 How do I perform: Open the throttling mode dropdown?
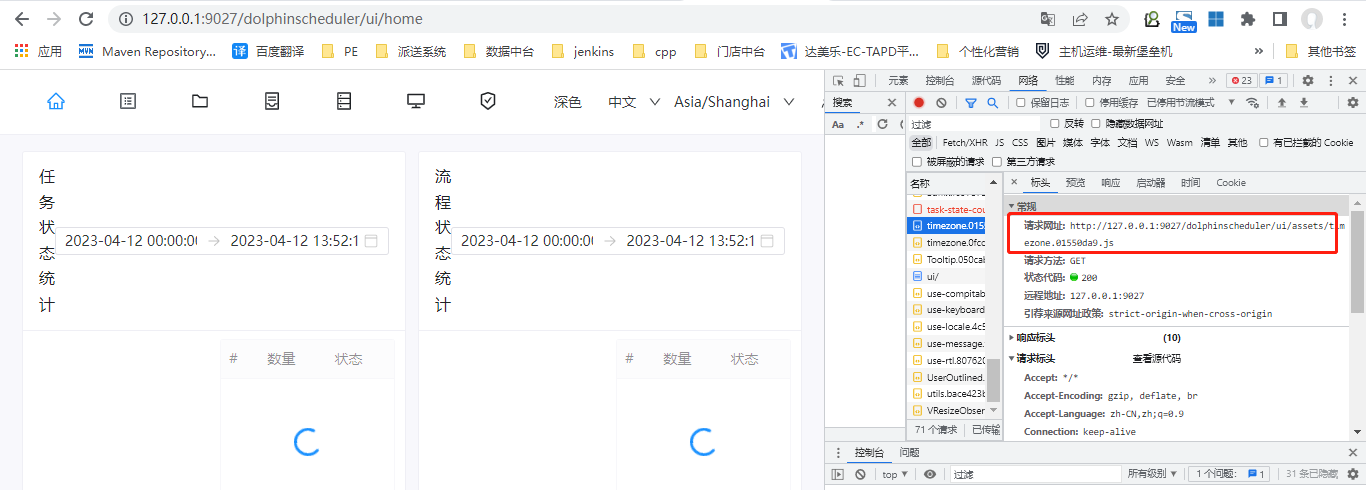pyautogui.click(x=1192, y=102)
